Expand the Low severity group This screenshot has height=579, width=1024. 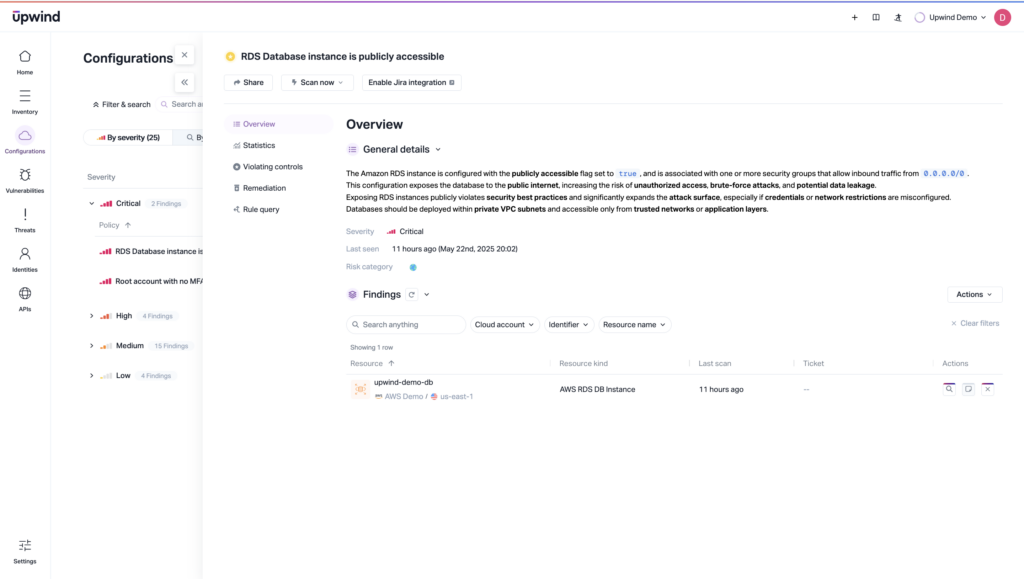(x=91, y=376)
